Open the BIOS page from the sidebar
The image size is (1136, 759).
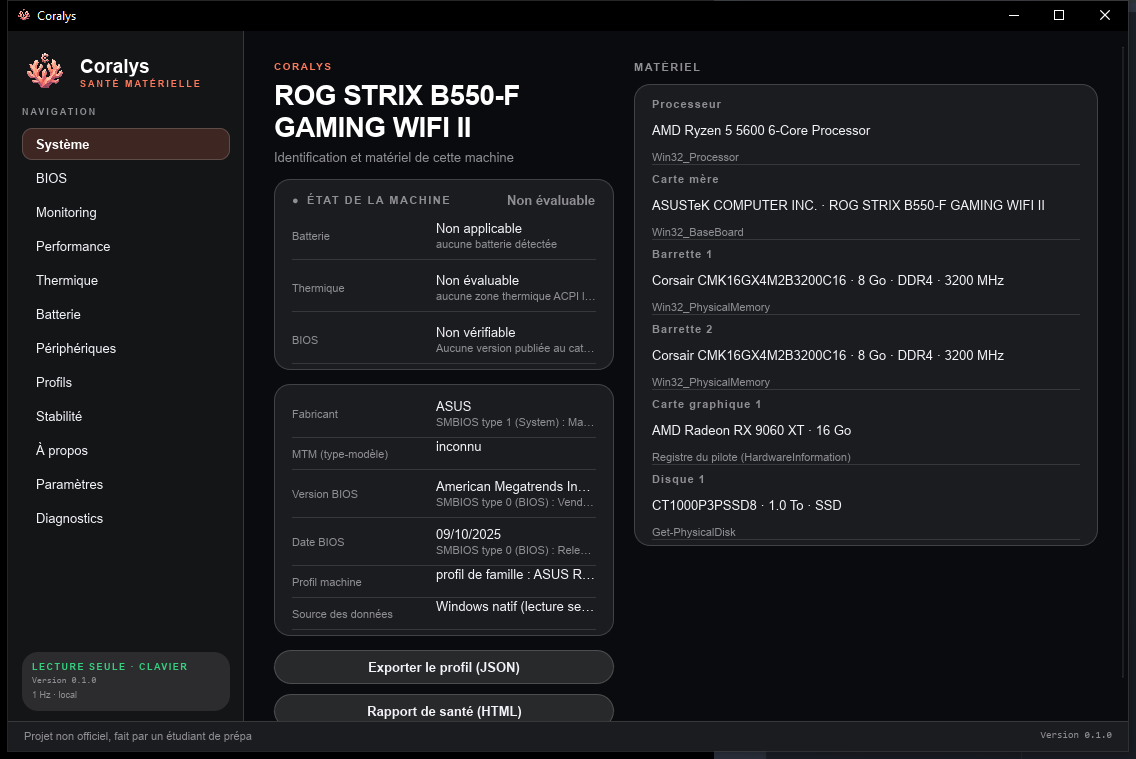click(126, 178)
